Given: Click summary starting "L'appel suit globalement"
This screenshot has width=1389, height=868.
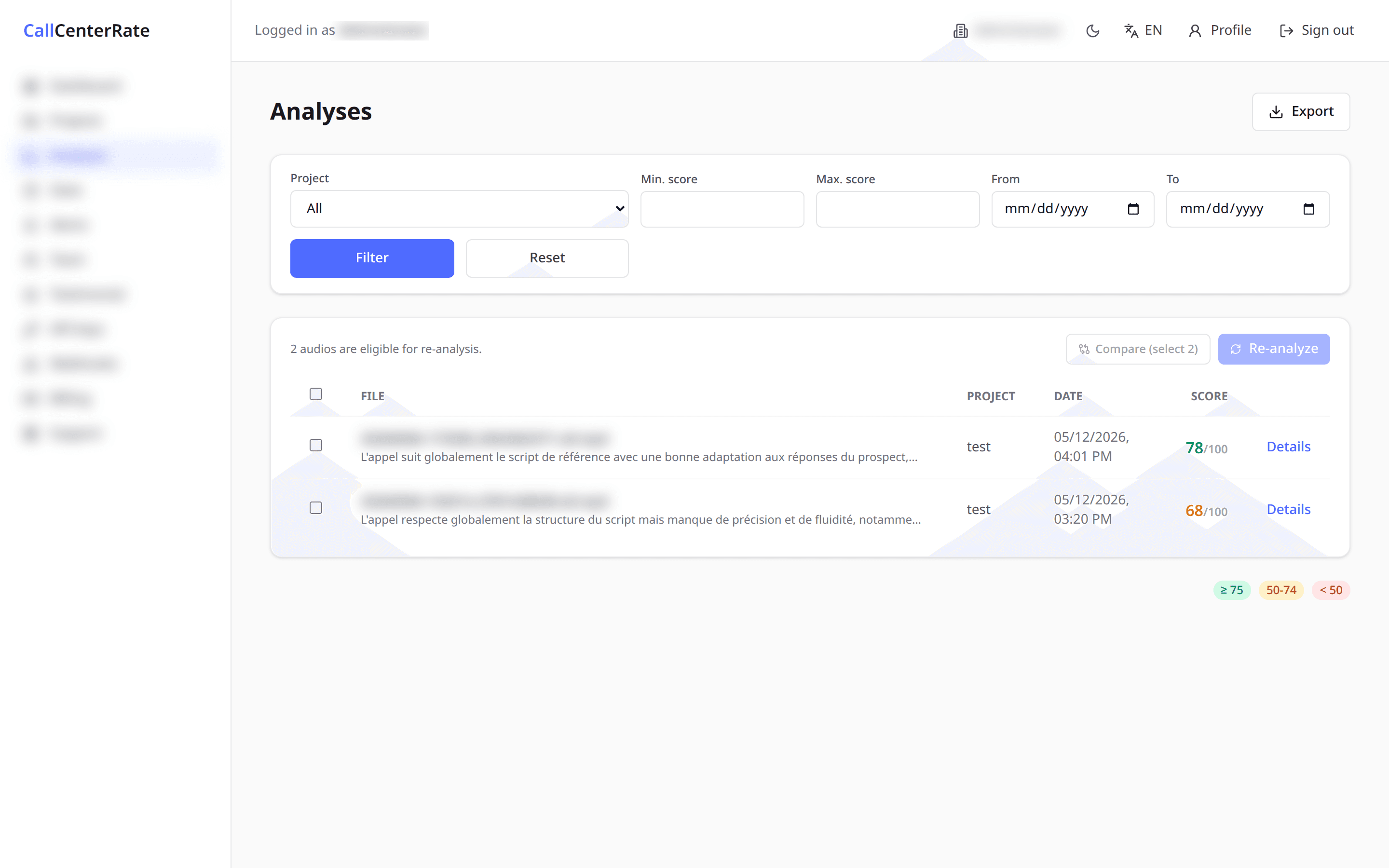Looking at the screenshot, I should [x=639, y=457].
